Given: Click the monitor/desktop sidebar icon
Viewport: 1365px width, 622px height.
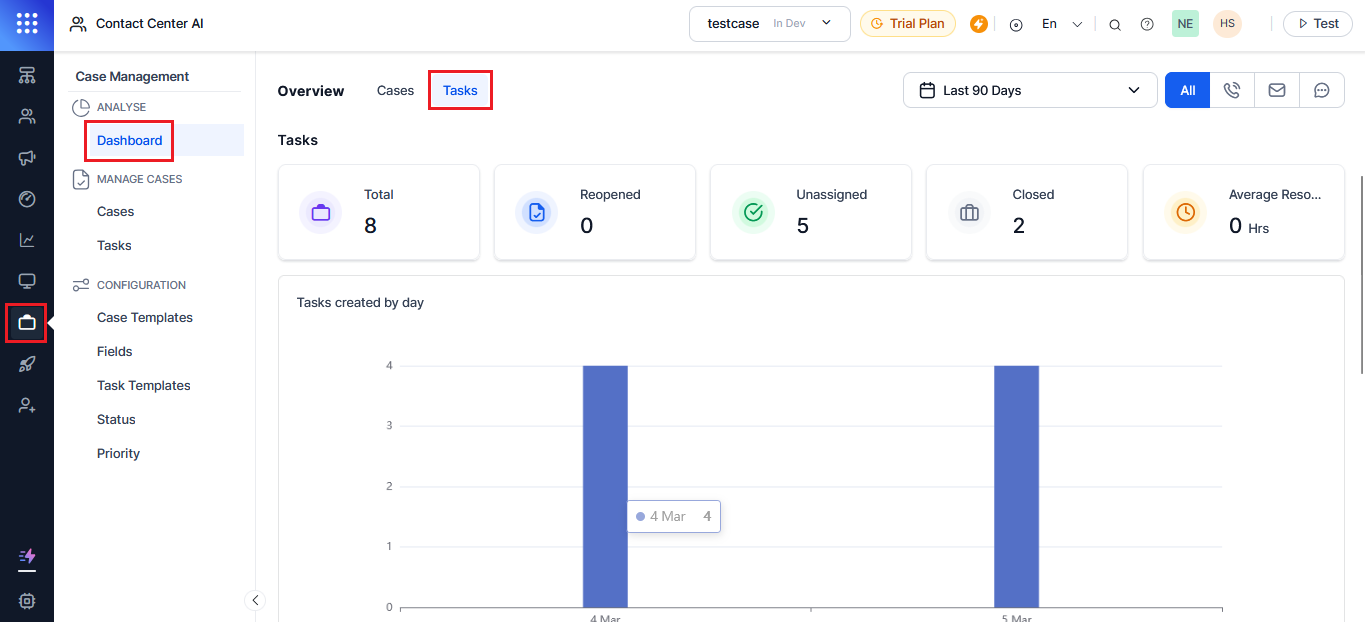Looking at the screenshot, I should (x=26, y=281).
